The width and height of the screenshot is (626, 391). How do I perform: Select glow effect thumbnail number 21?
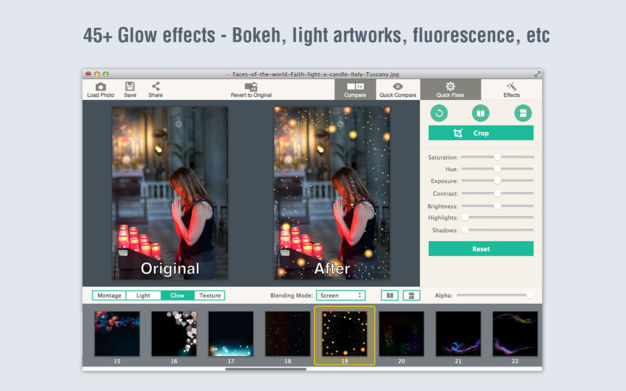click(458, 334)
